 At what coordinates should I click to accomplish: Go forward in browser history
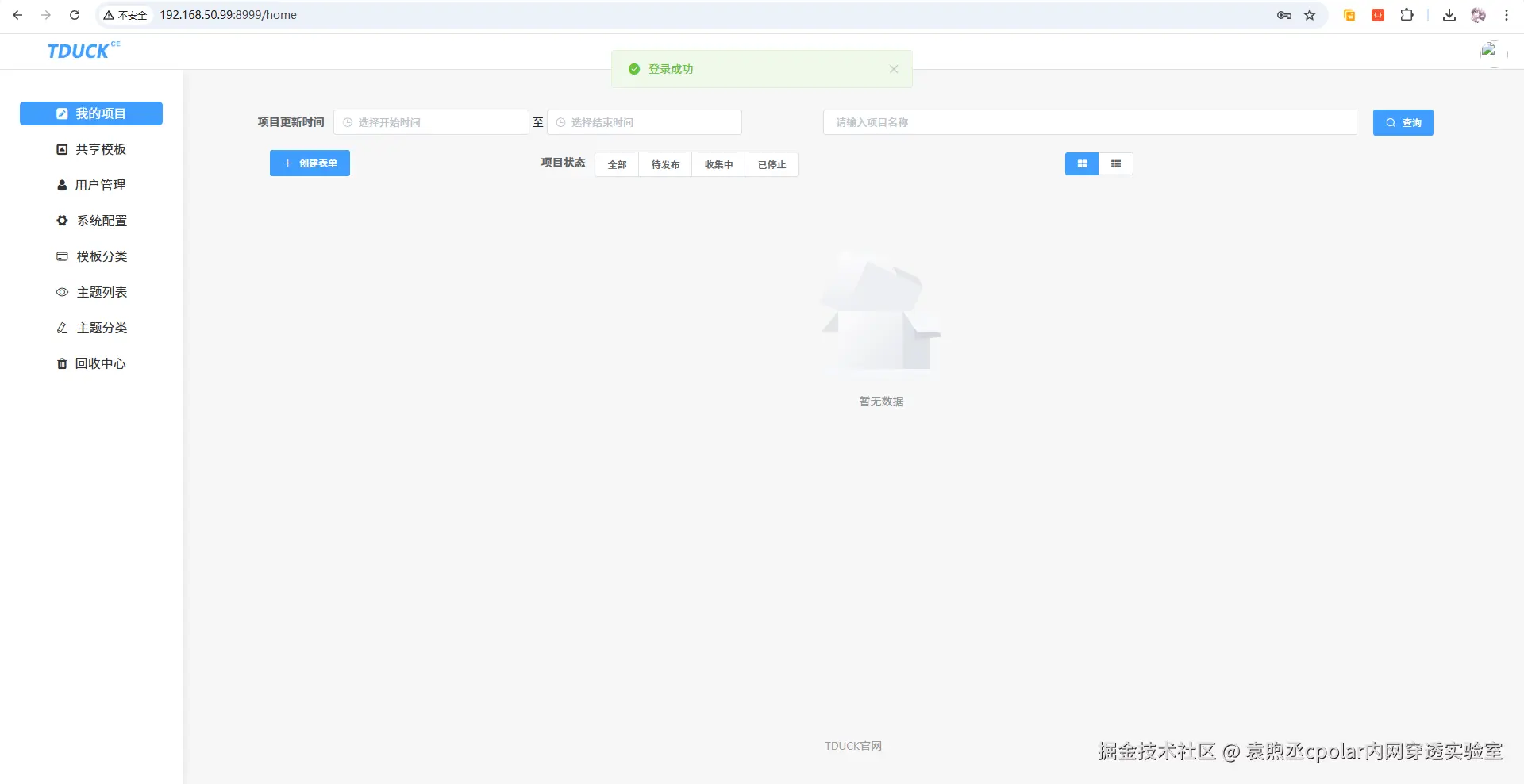click(46, 15)
